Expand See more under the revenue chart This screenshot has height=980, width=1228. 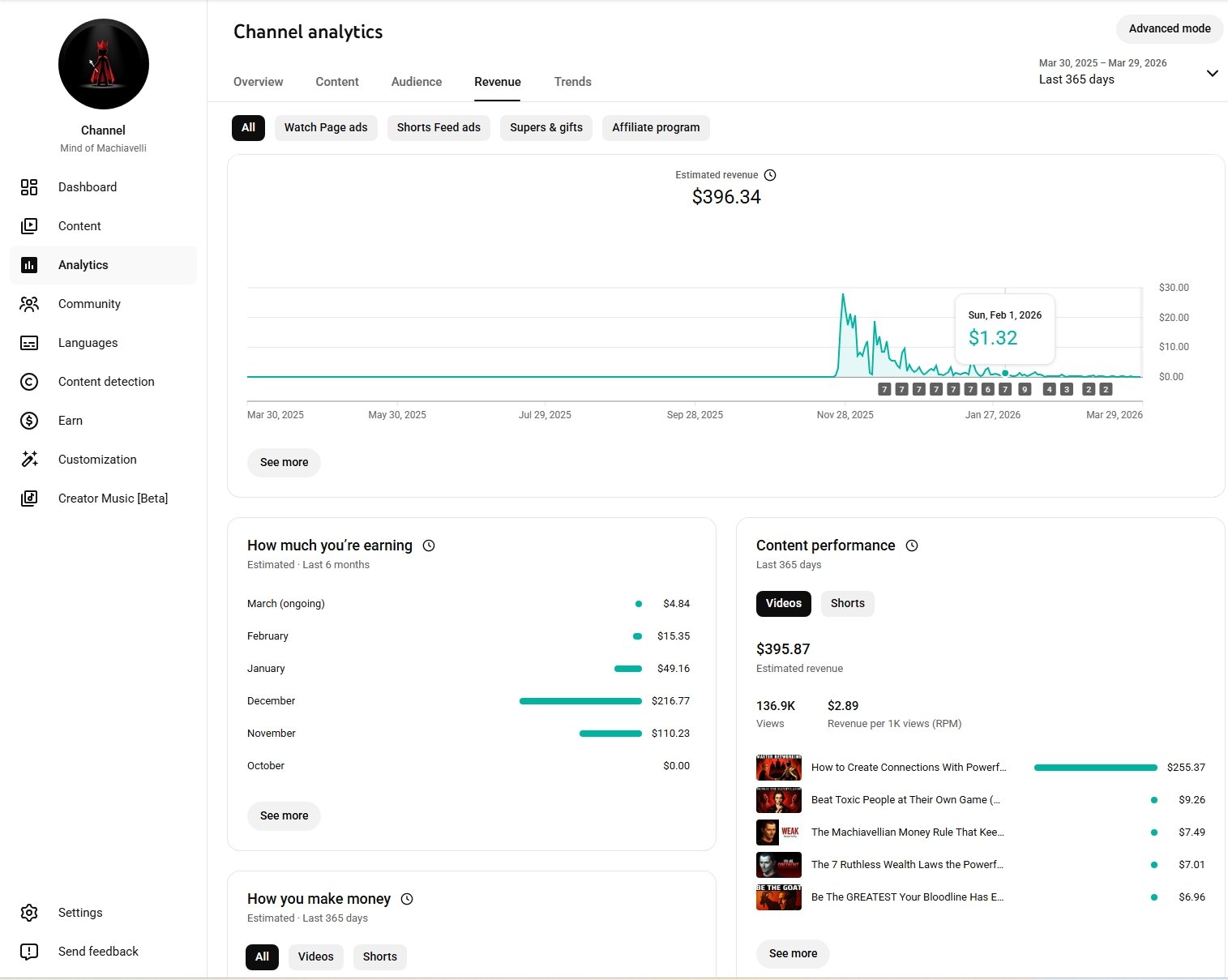(x=284, y=463)
